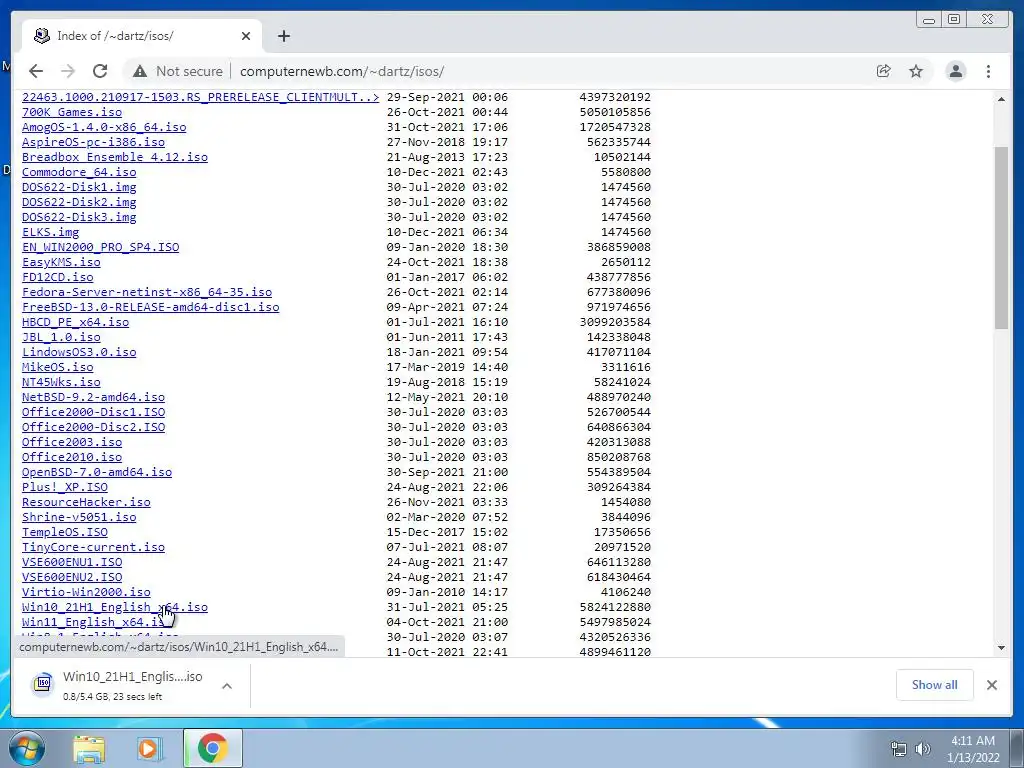Open Office2003.iso link
Screen dimensions: 1024x768
[x=72, y=443]
